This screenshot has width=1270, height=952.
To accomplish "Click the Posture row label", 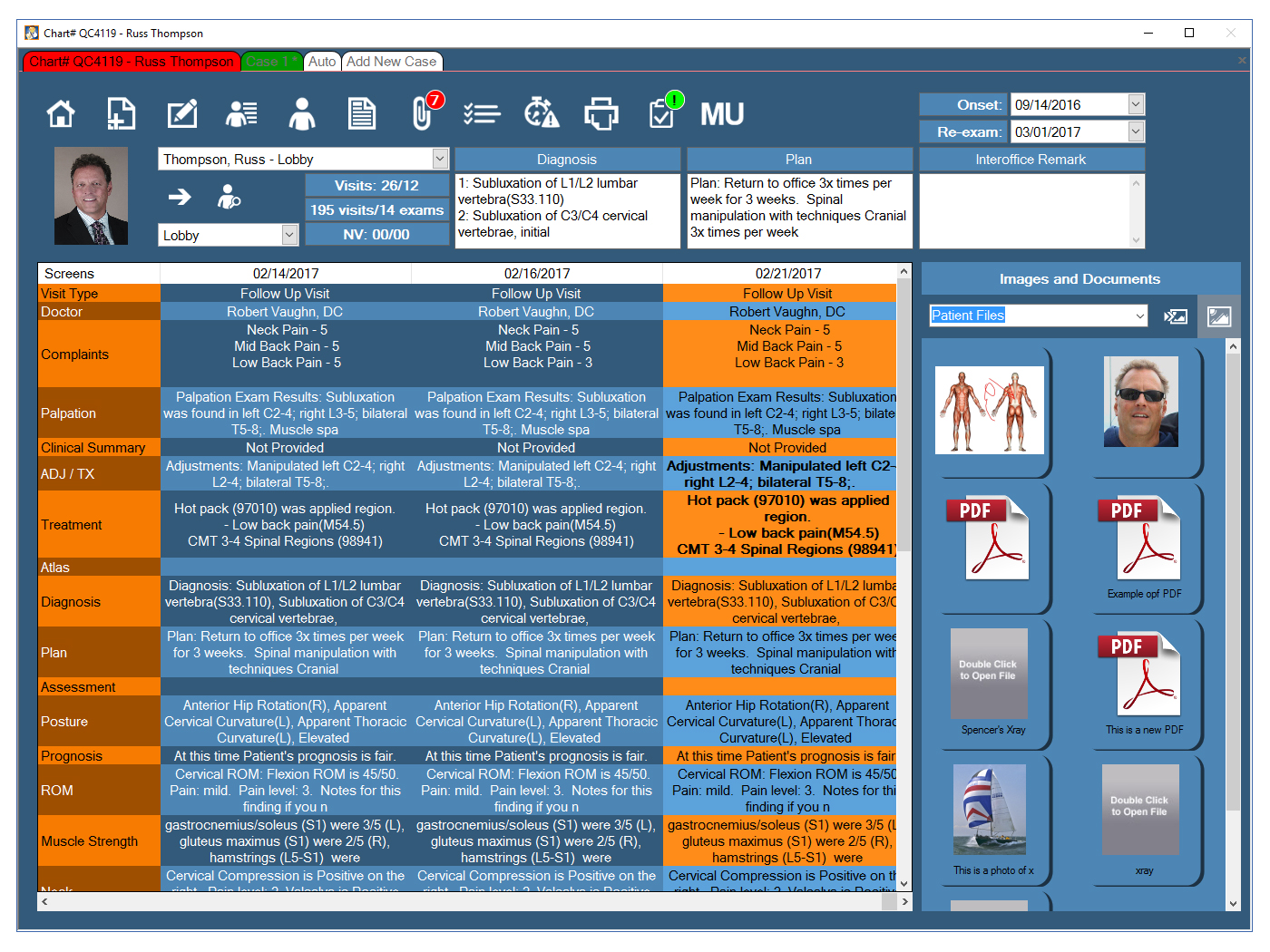I will tap(99, 722).
